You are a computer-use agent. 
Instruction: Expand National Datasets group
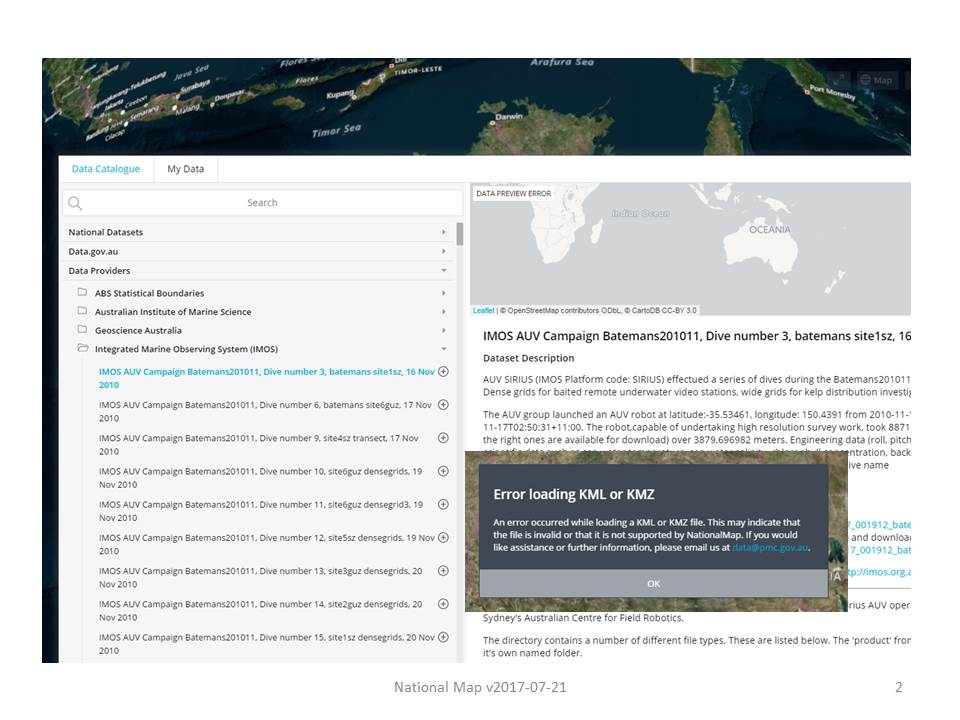(x=444, y=233)
